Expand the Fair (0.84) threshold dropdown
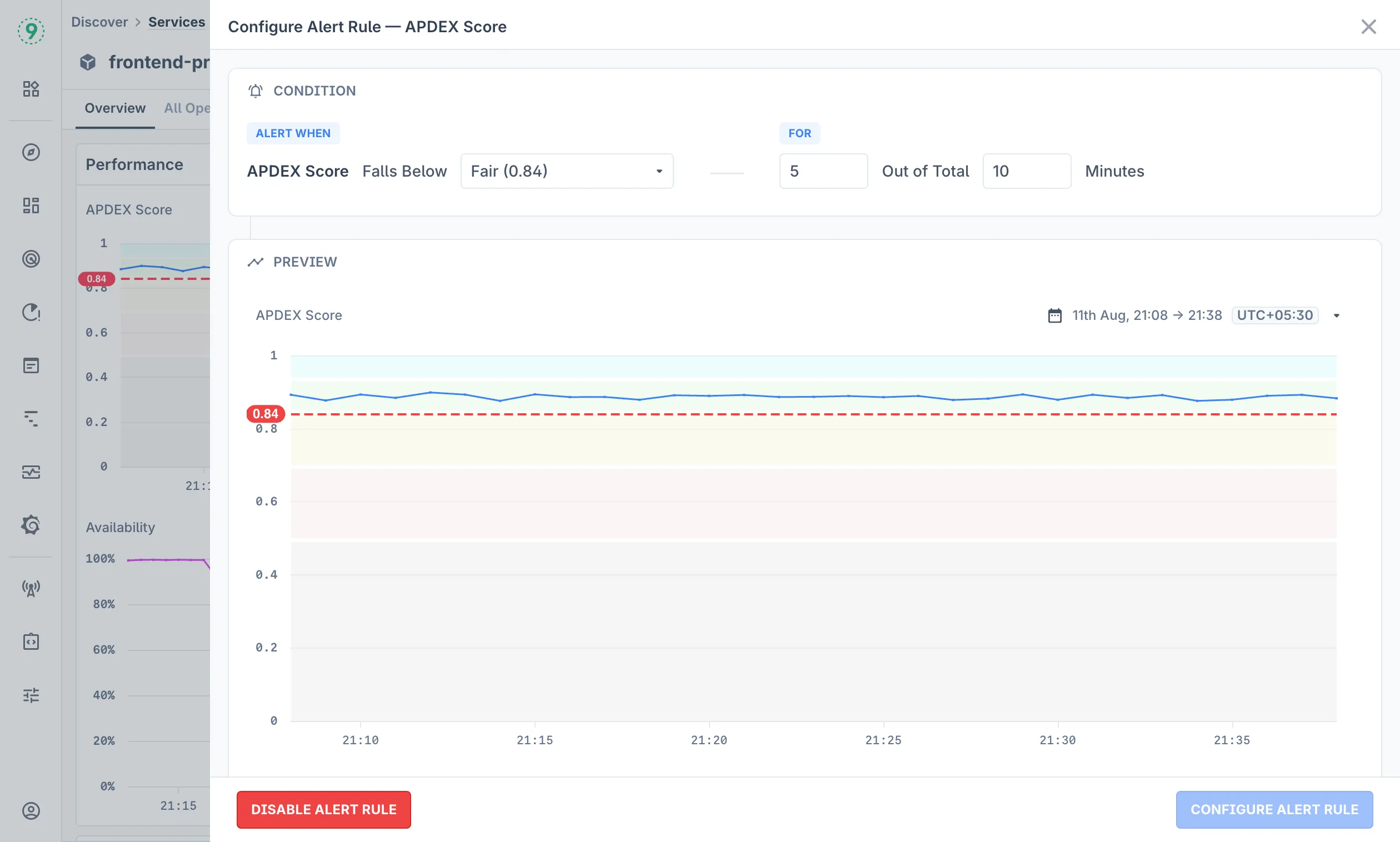This screenshot has height=842, width=1400. pyautogui.click(x=566, y=171)
